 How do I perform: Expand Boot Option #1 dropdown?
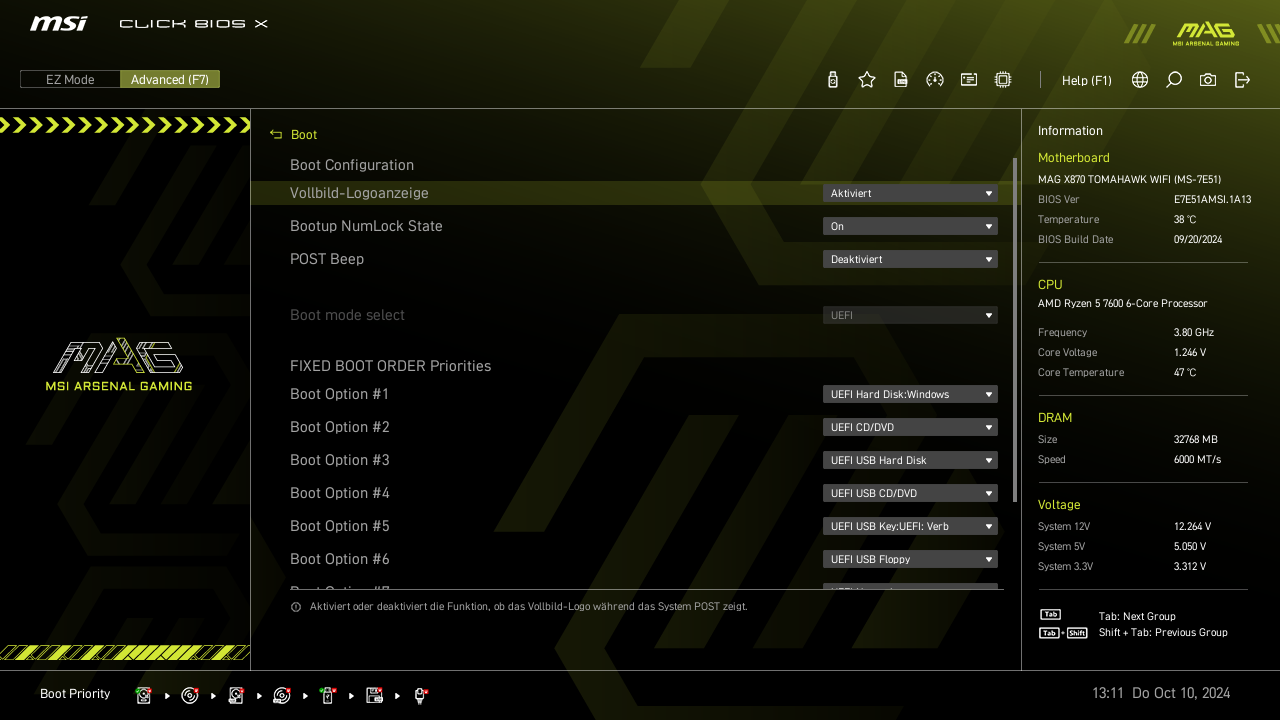pos(910,394)
